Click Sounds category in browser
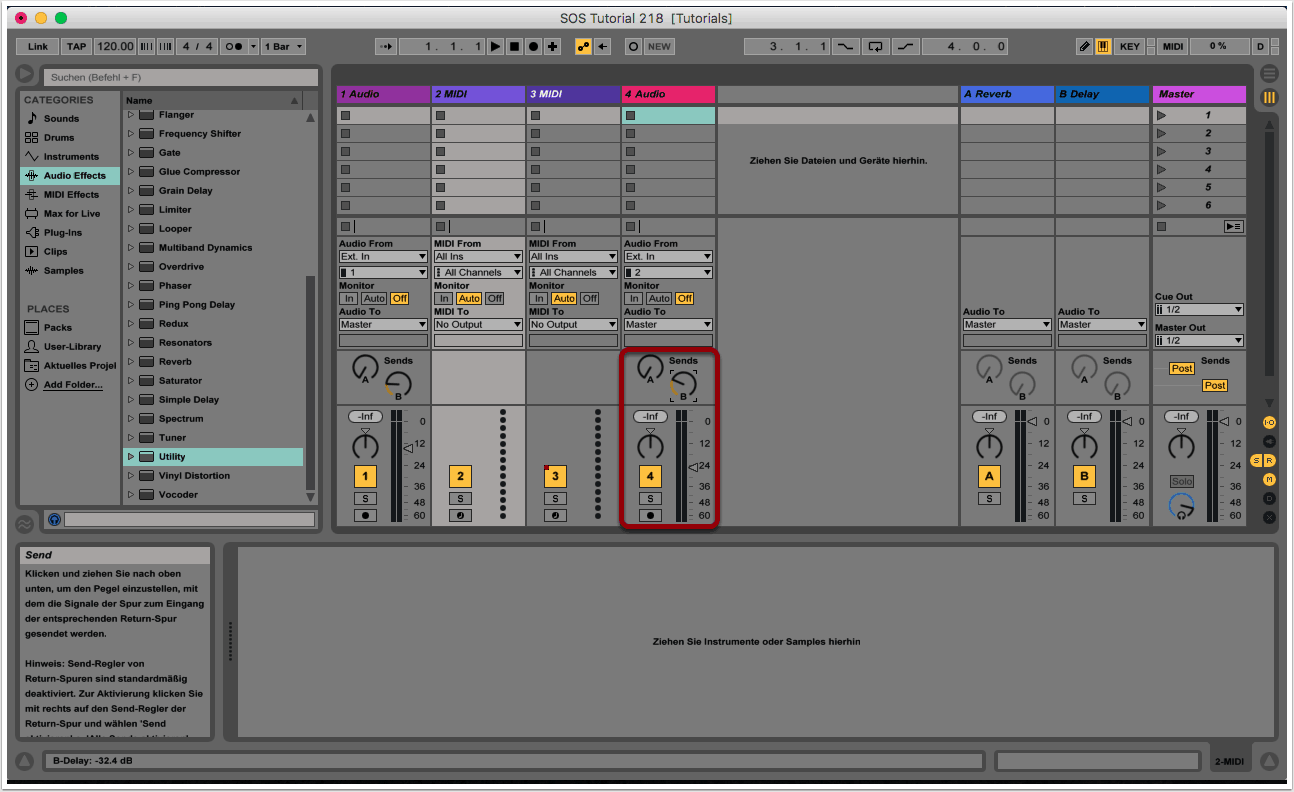Screen dimensions: 1294x792 coord(61,119)
